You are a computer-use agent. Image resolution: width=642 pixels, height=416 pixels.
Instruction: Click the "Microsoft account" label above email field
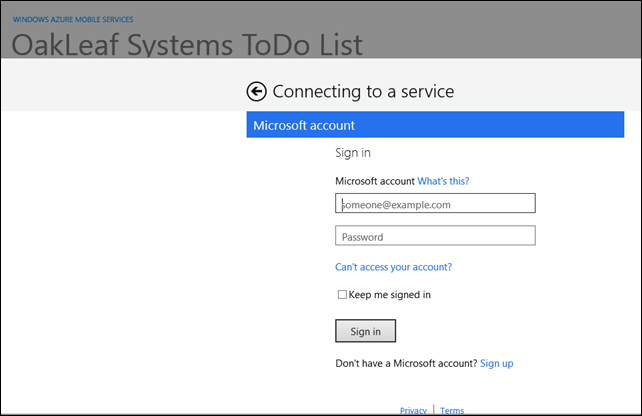(x=374, y=181)
